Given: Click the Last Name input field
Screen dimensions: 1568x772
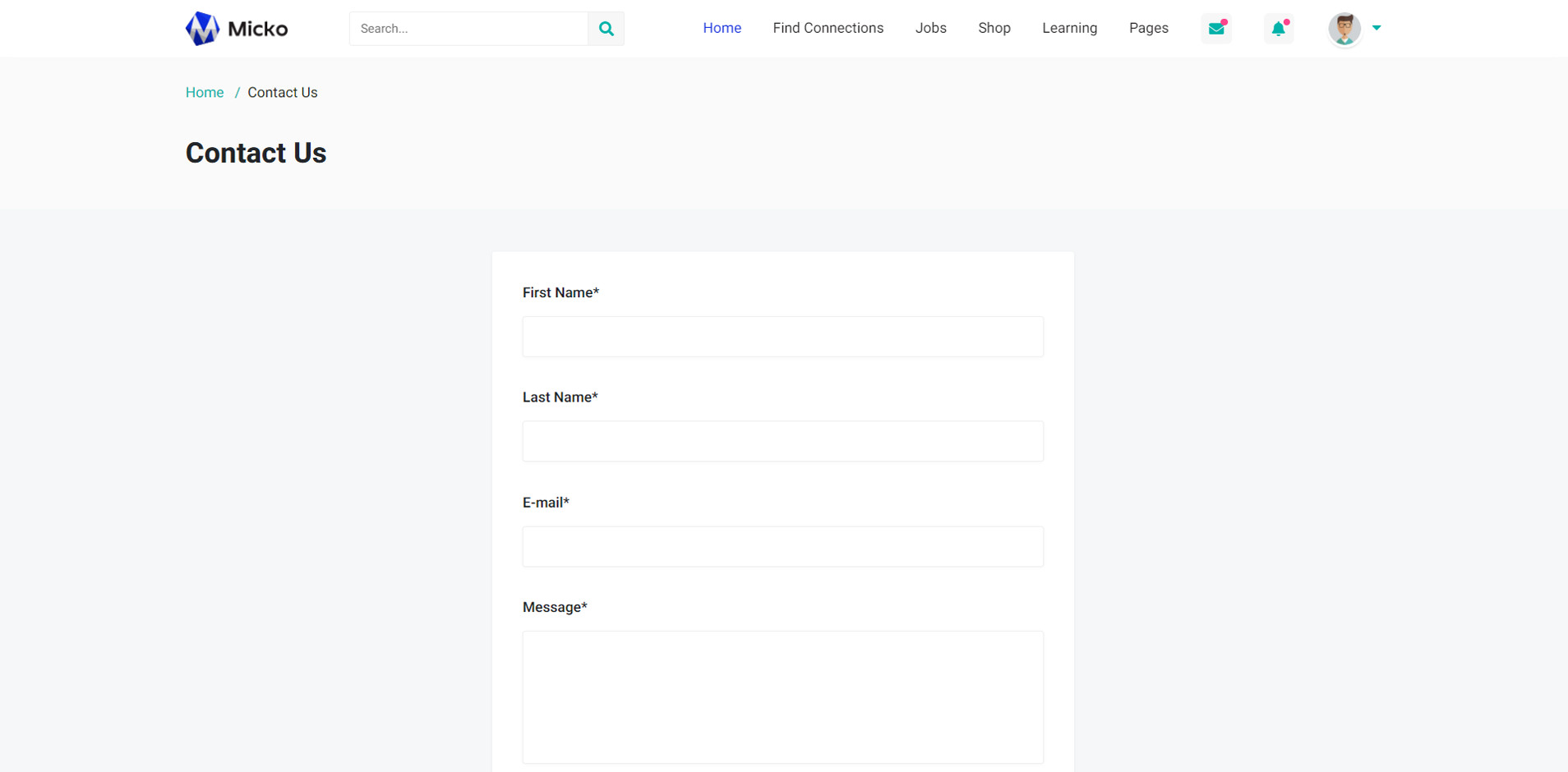Looking at the screenshot, I should (x=782, y=442).
